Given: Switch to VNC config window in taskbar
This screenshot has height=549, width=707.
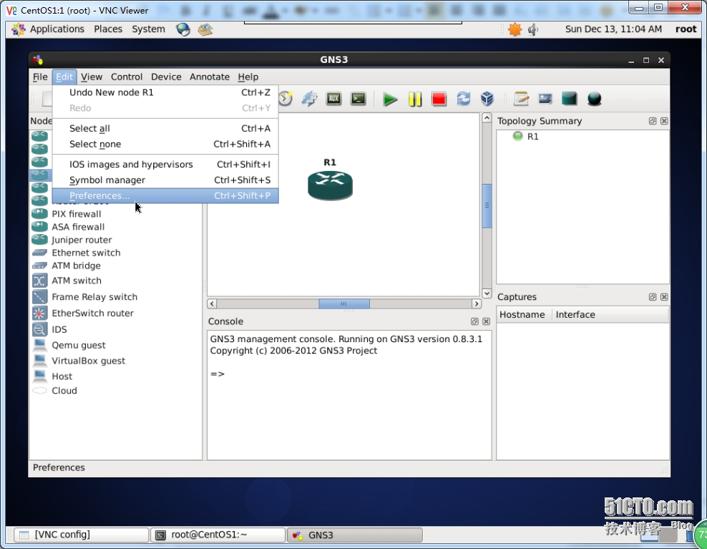Looking at the screenshot, I should coord(81,535).
